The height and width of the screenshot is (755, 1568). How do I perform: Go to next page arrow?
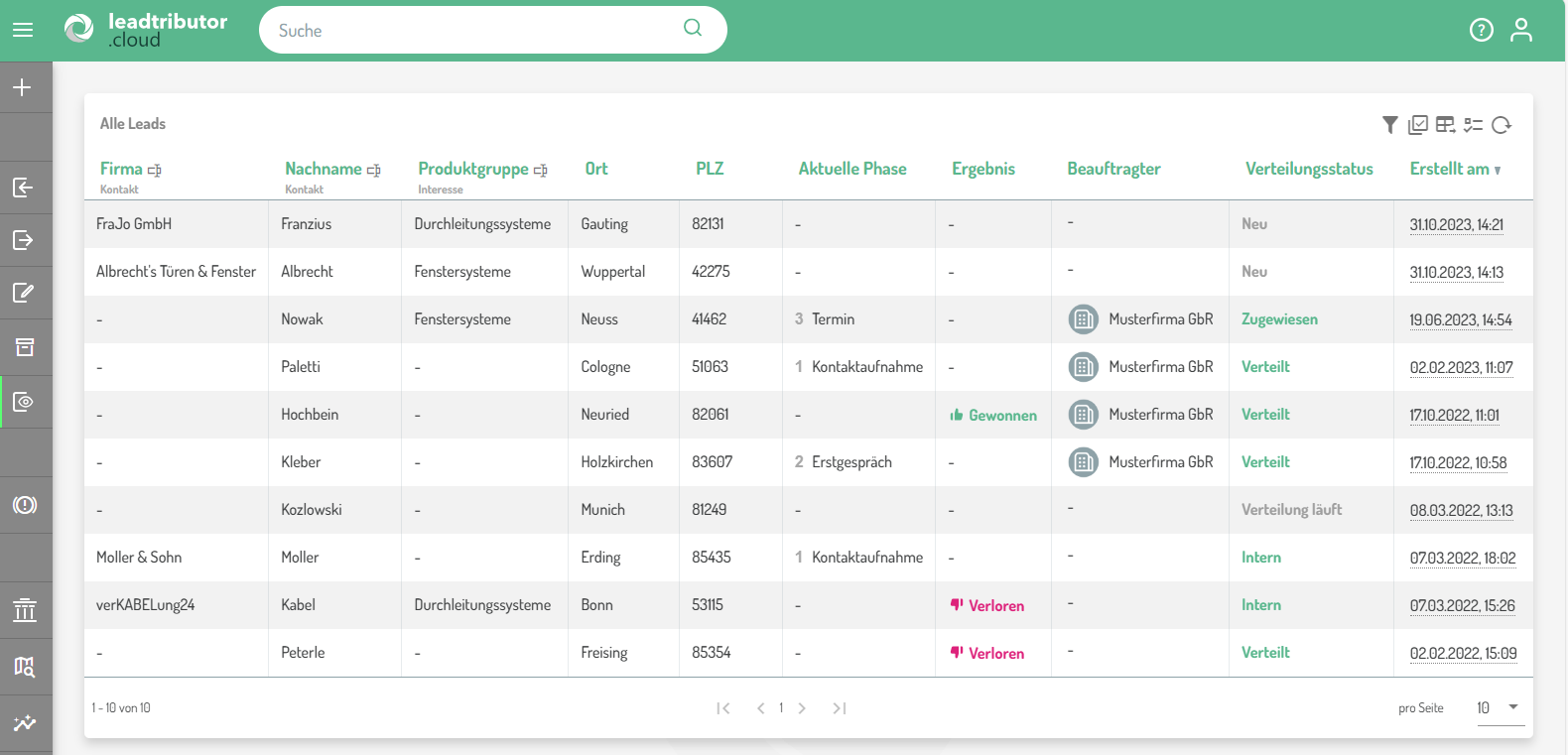(x=802, y=708)
